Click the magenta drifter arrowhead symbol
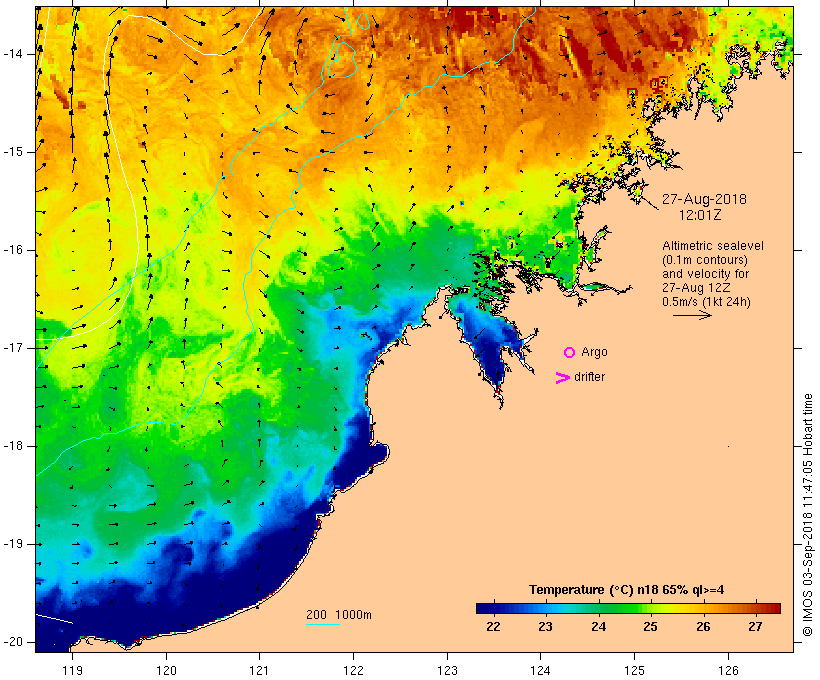The width and height of the screenshot is (820, 680). pyautogui.click(x=562, y=378)
